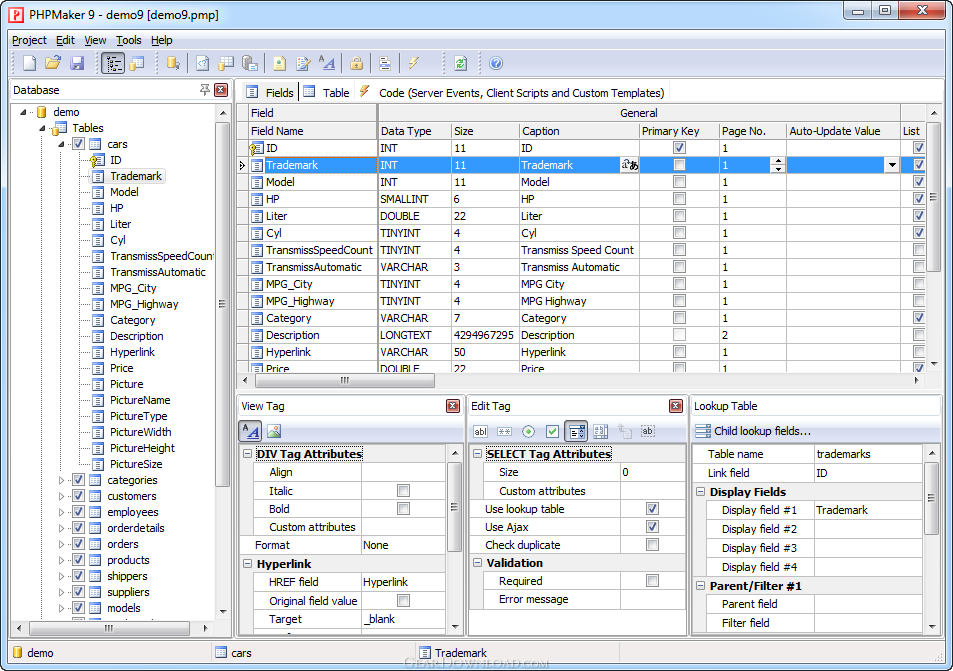Choose text area edit tag icon

click(x=600, y=432)
